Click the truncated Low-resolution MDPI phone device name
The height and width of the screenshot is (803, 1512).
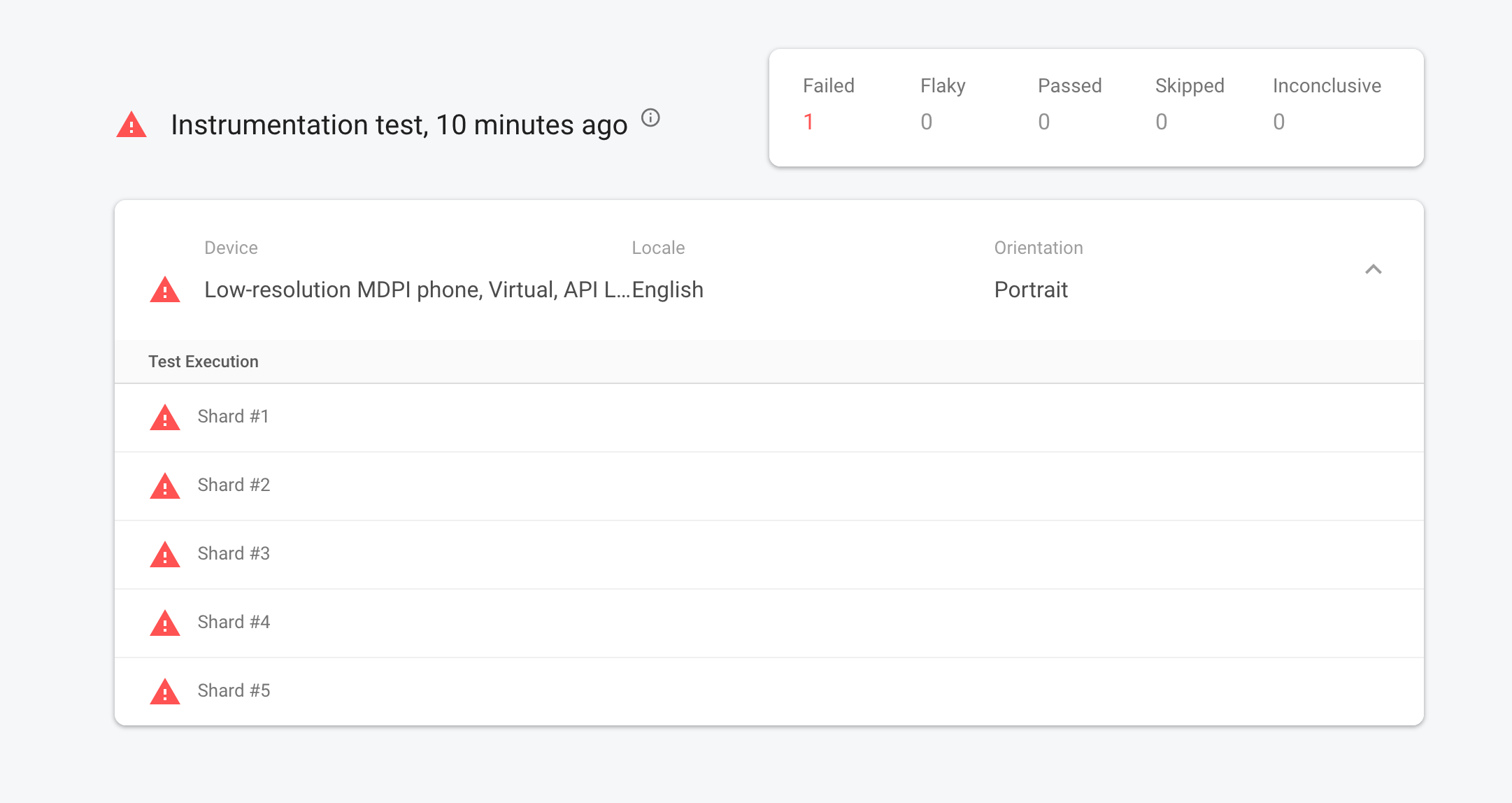click(x=418, y=290)
